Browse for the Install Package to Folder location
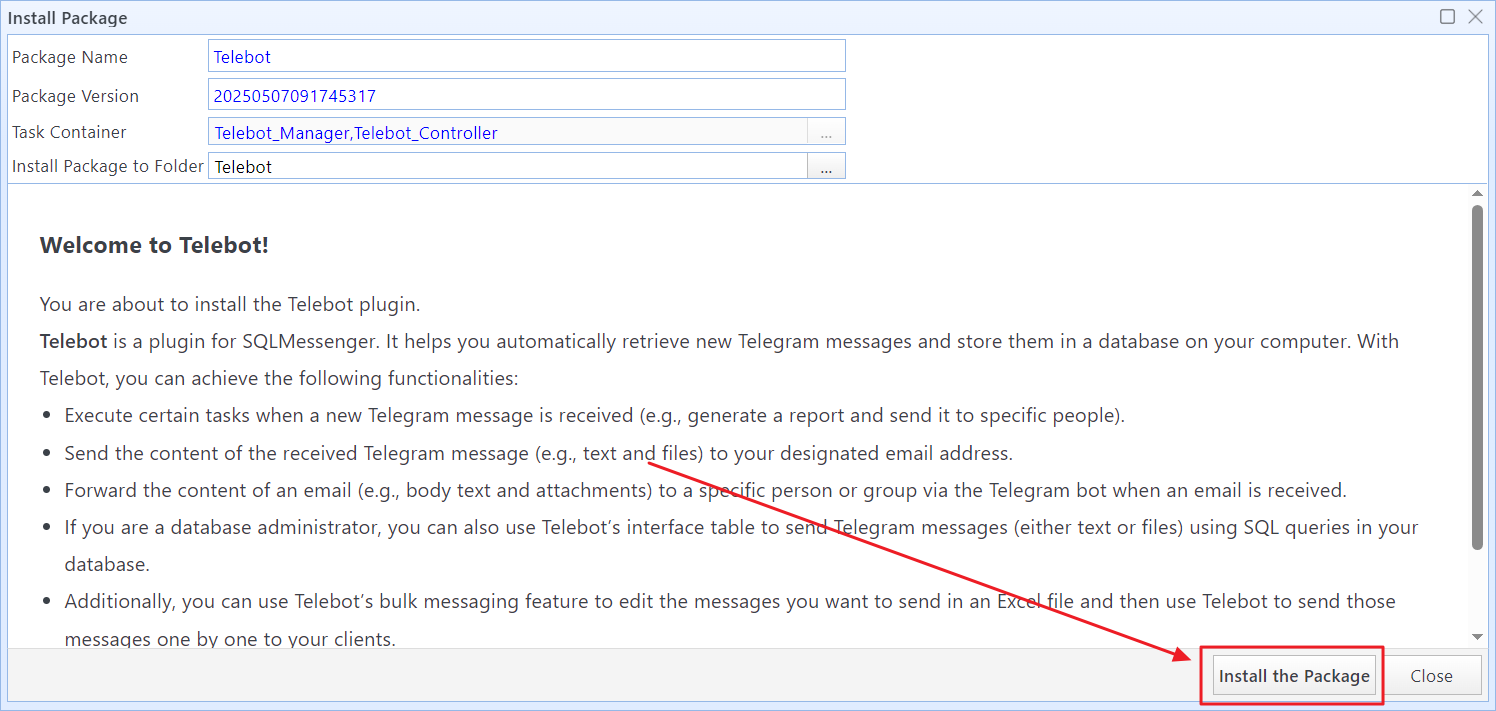 [x=826, y=167]
